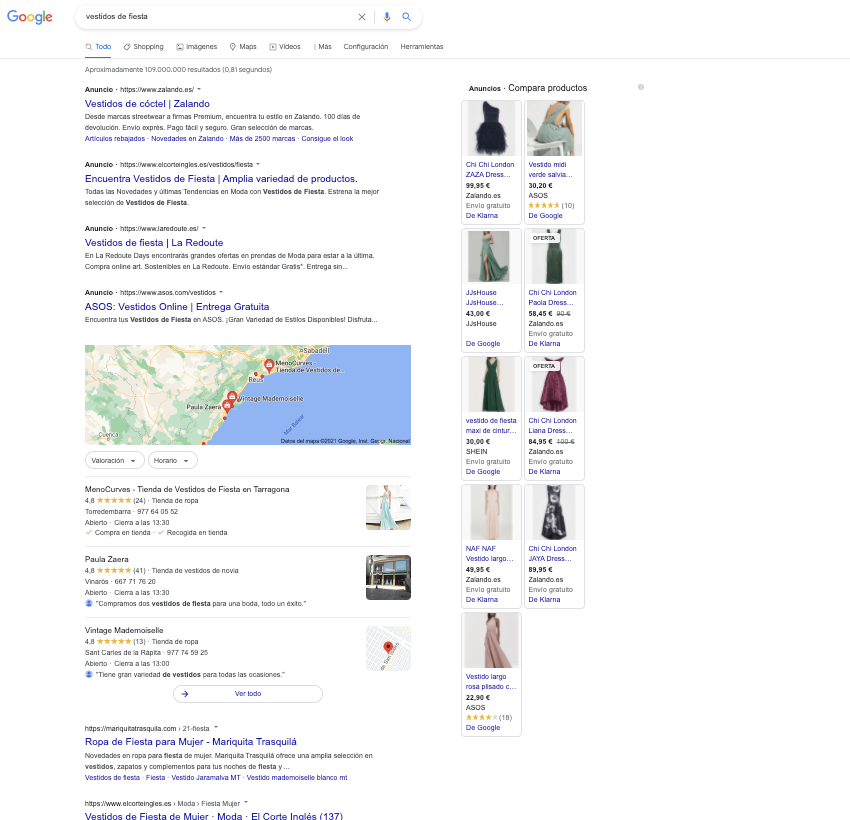The height and width of the screenshot is (820, 850).
Task: Open Vestidos de cóctel | Zalando ad
Action: tap(147, 104)
